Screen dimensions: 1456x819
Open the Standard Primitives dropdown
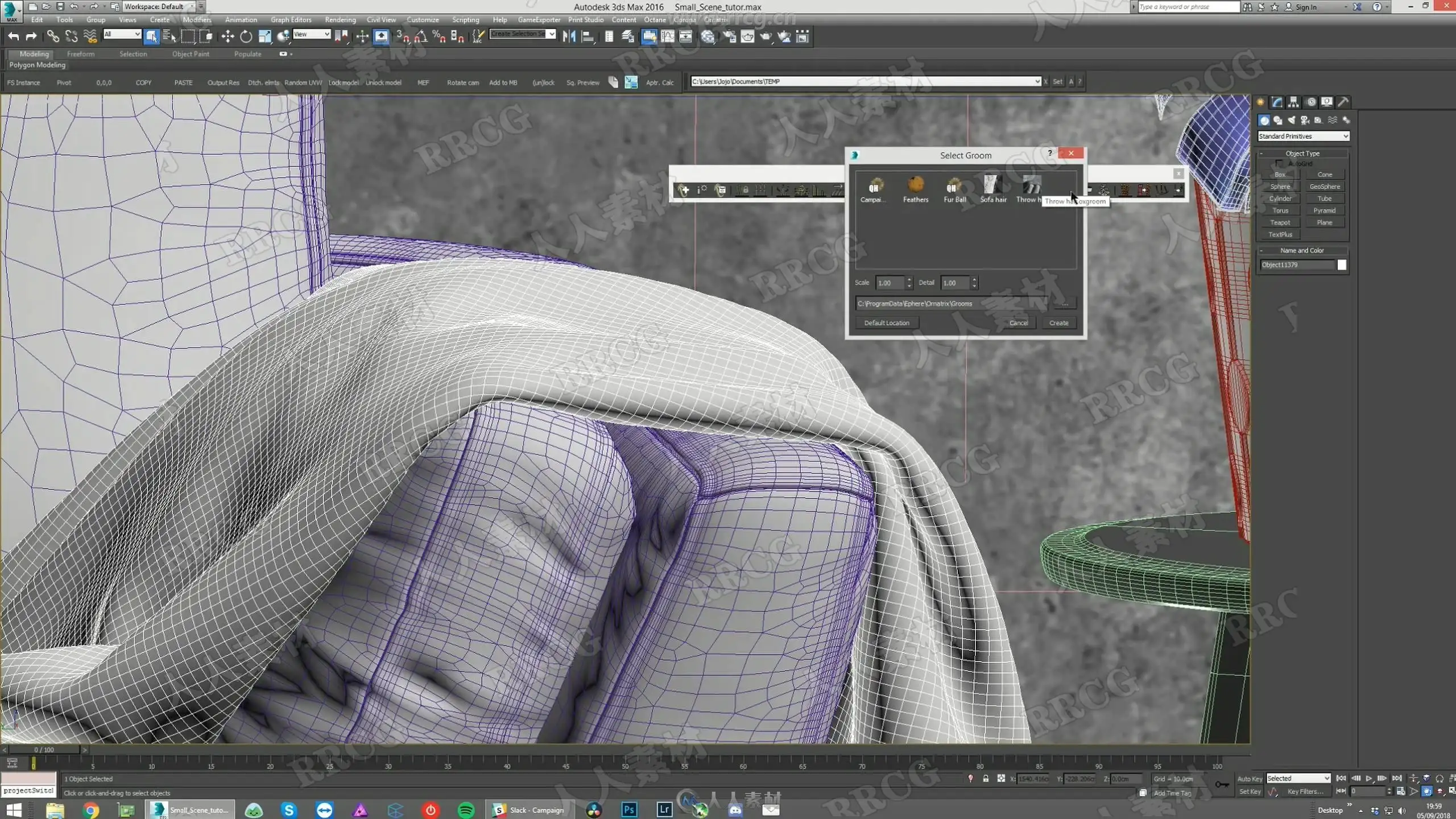coord(1303,136)
